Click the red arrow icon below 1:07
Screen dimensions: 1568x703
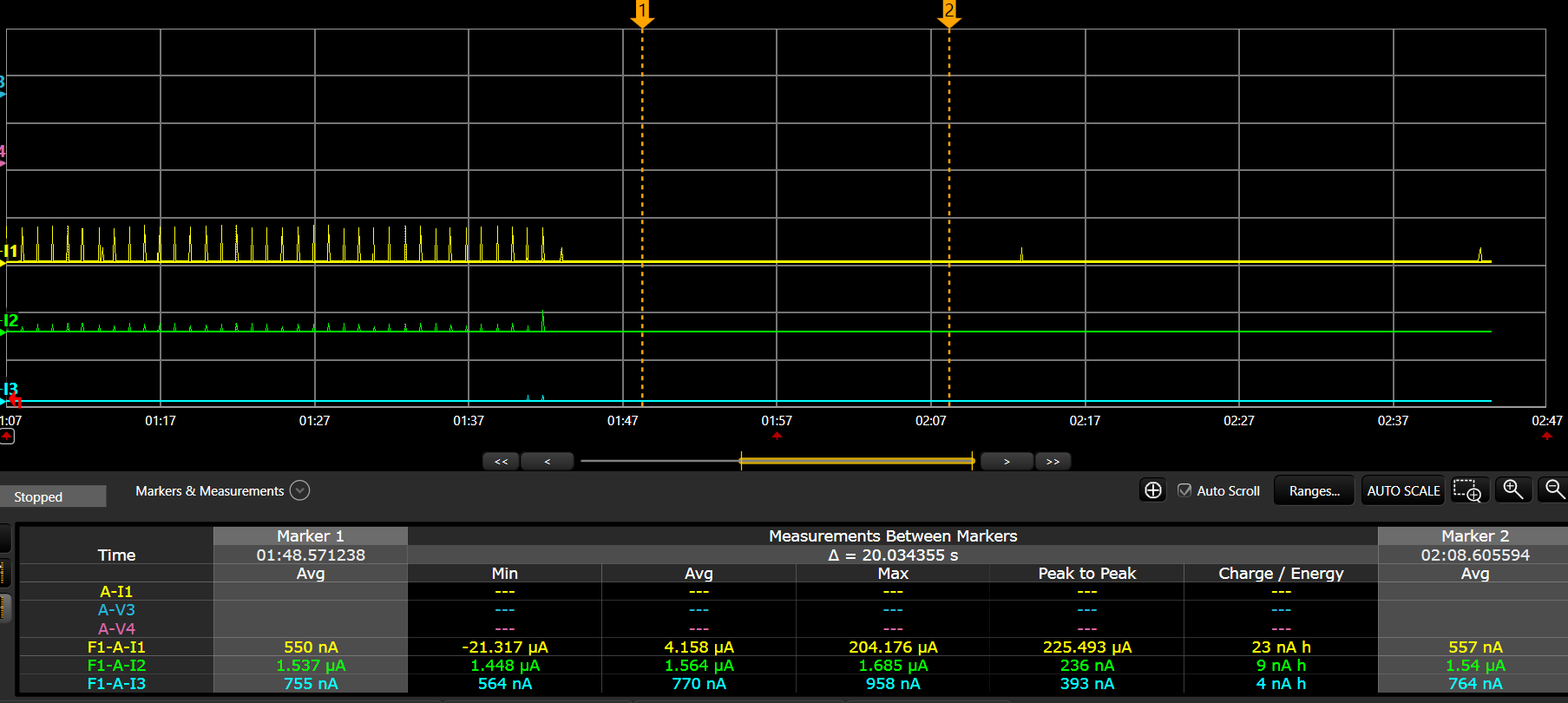tap(7, 437)
